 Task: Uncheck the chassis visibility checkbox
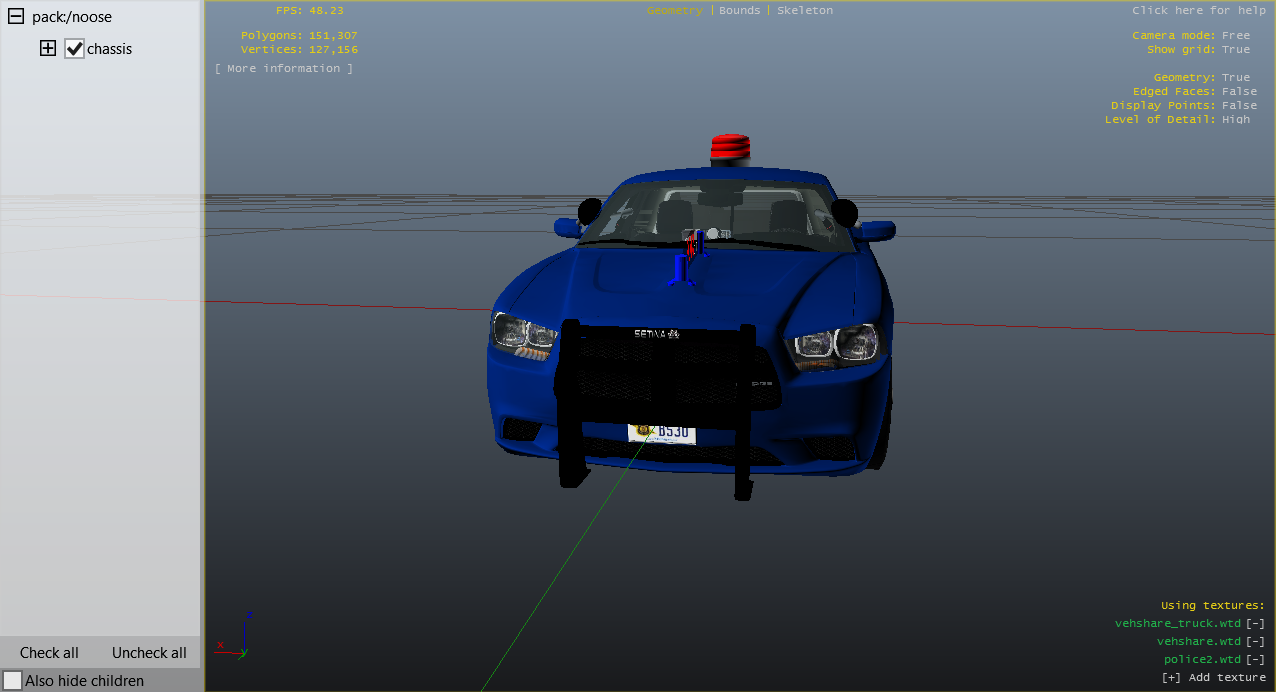[74, 49]
